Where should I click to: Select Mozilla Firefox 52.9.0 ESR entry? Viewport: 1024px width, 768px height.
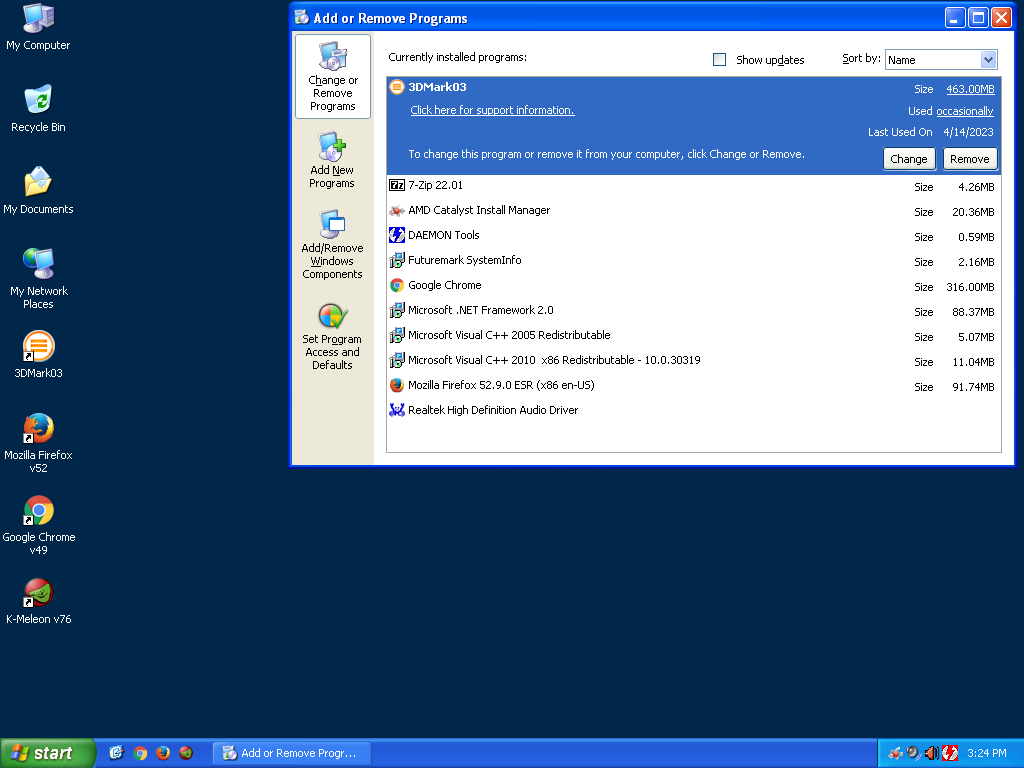pos(694,386)
